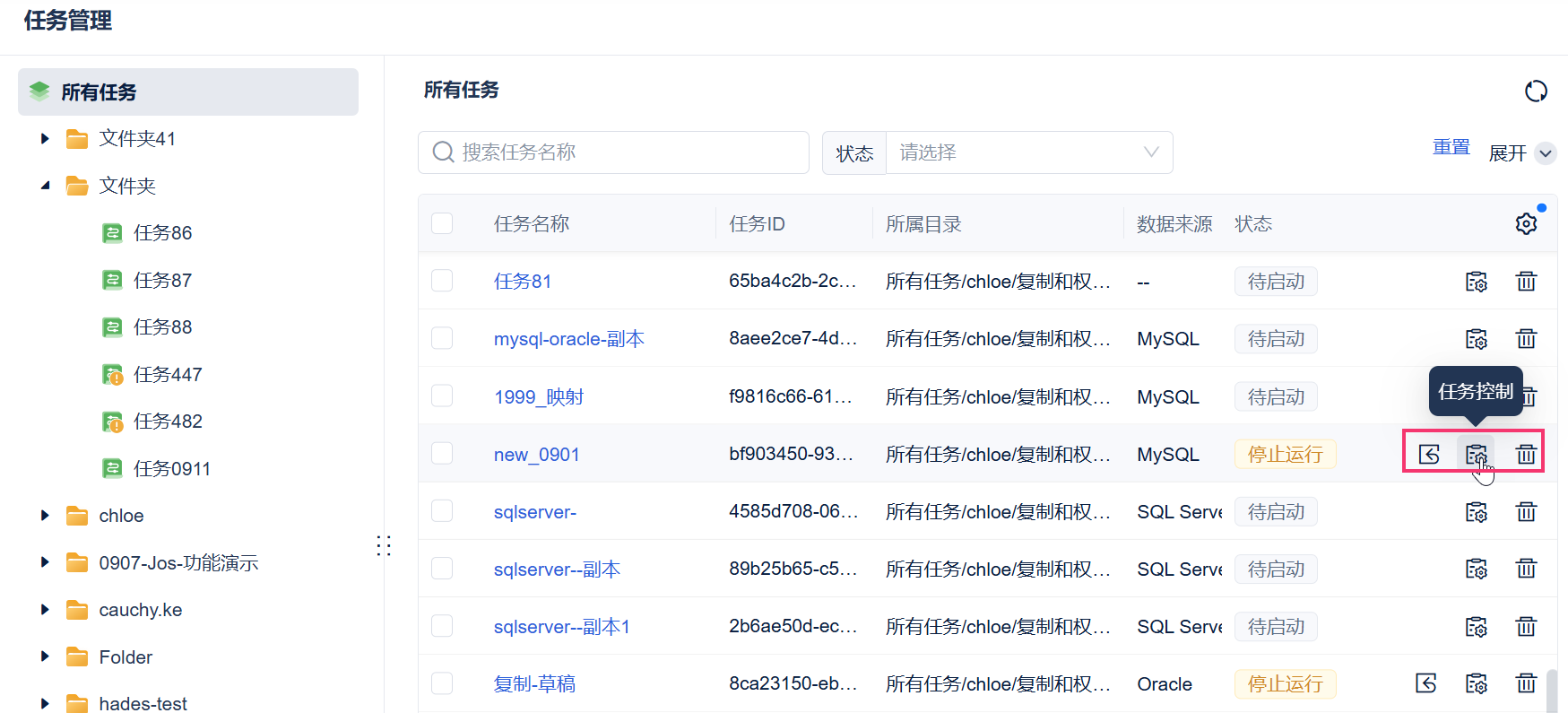
Task: Click the 停止运行 status badge for new_0901
Action: [1285, 455]
